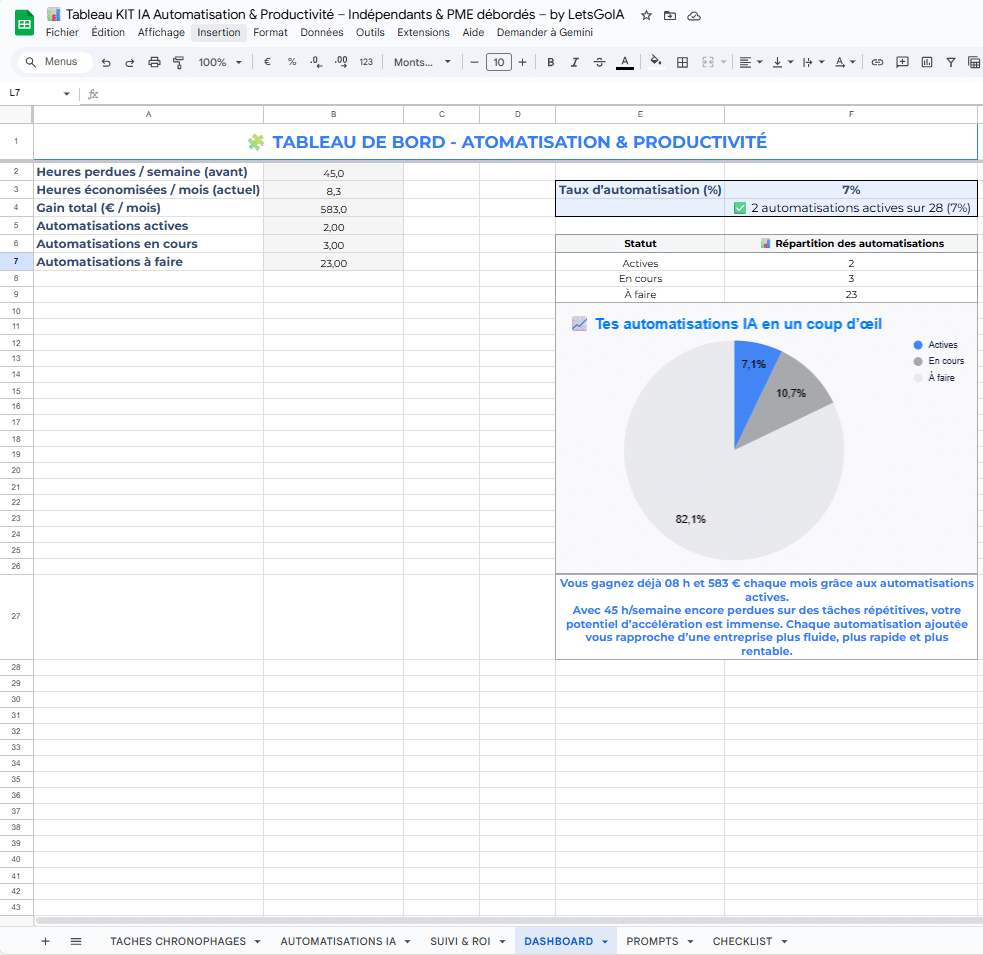This screenshot has height=955, width=983.
Task: Toggle strikethrough formatting
Action: pyautogui.click(x=599, y=62)
